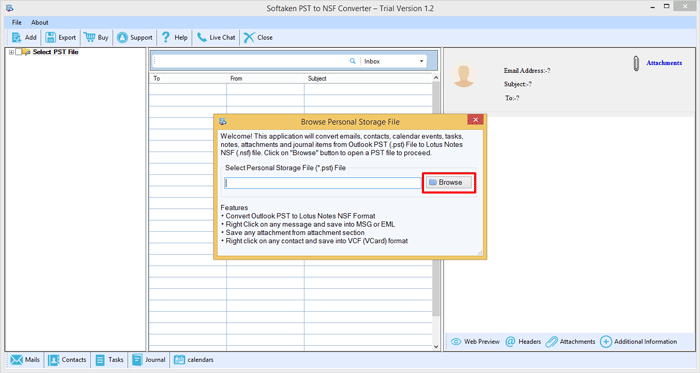
Task: Switch to the Web Preview tab
Action: tap(475, 342)
